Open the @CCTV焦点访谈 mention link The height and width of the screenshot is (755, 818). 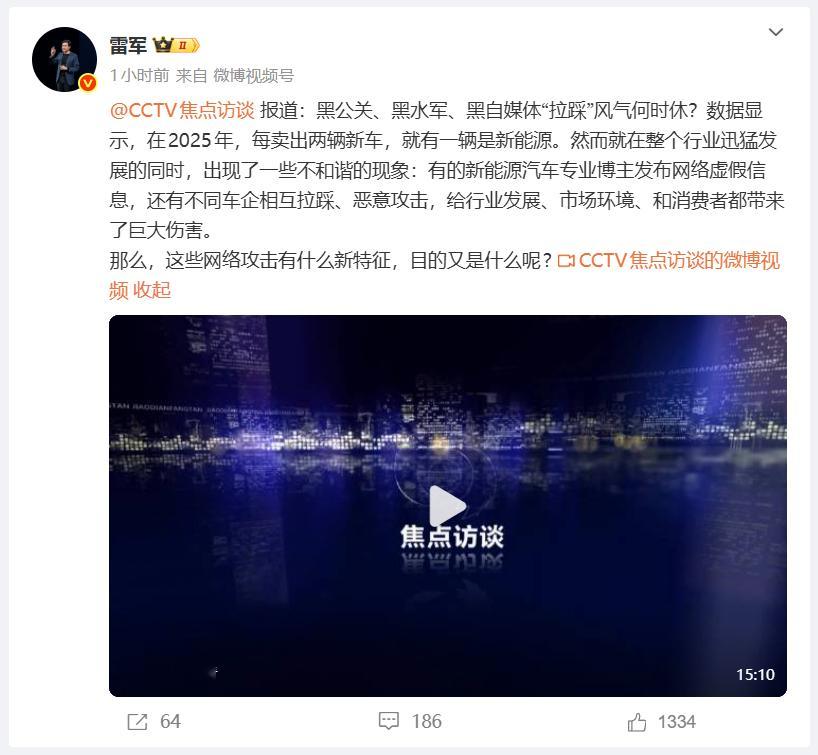point(182,111)
